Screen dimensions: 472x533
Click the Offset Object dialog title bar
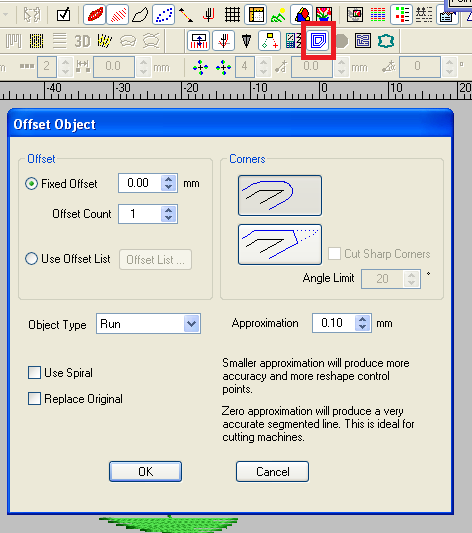(x=230, y=124)
